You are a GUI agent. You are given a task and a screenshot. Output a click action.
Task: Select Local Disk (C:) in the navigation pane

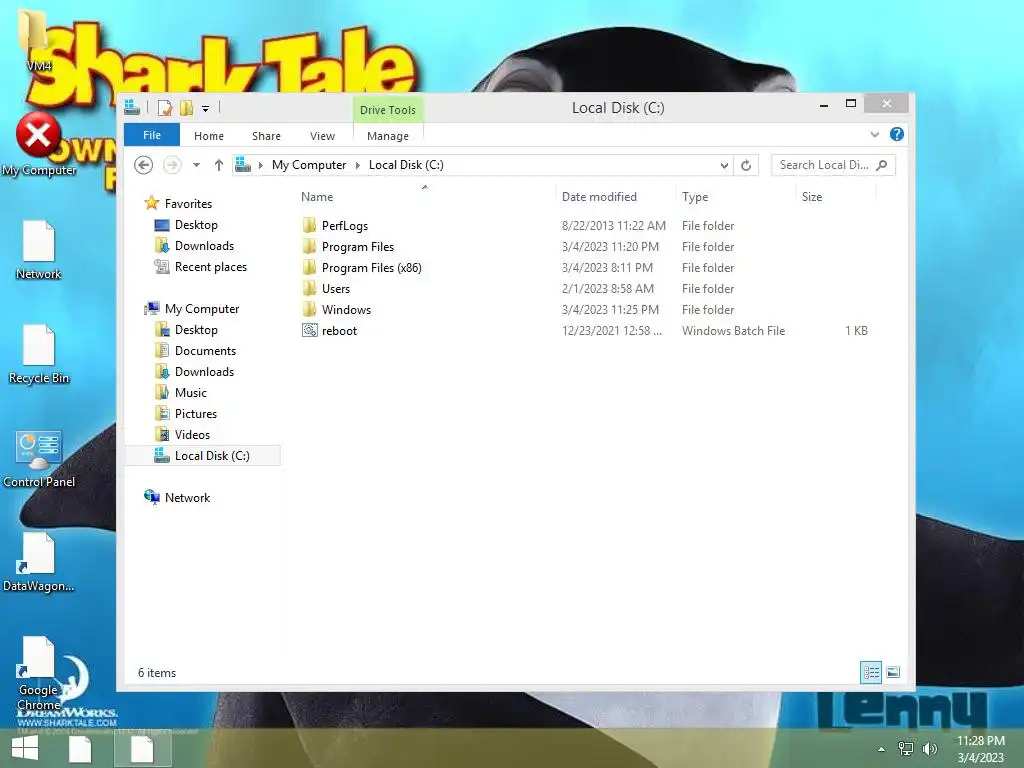coord(202,455)
